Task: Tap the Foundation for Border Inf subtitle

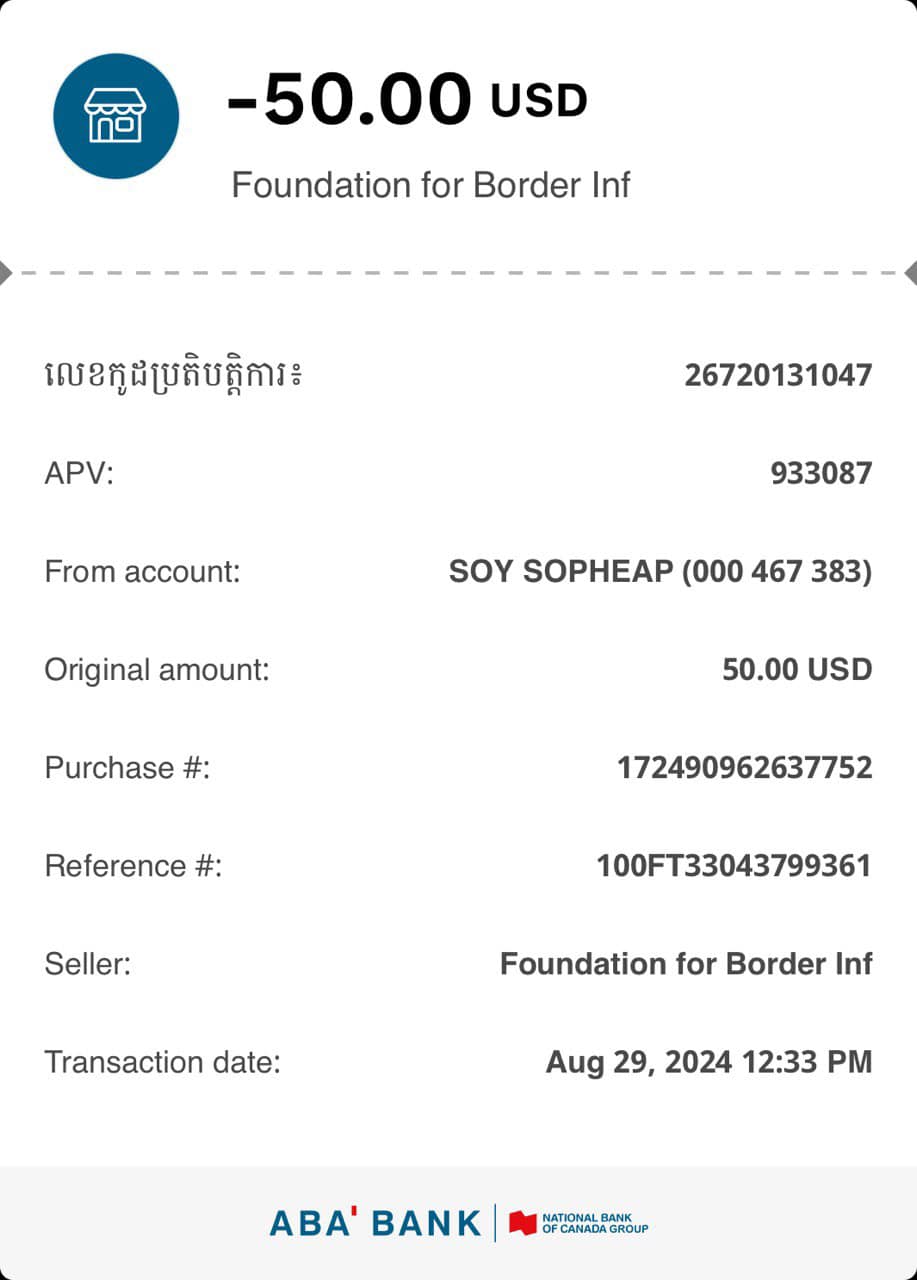Action: coord(431,185)
